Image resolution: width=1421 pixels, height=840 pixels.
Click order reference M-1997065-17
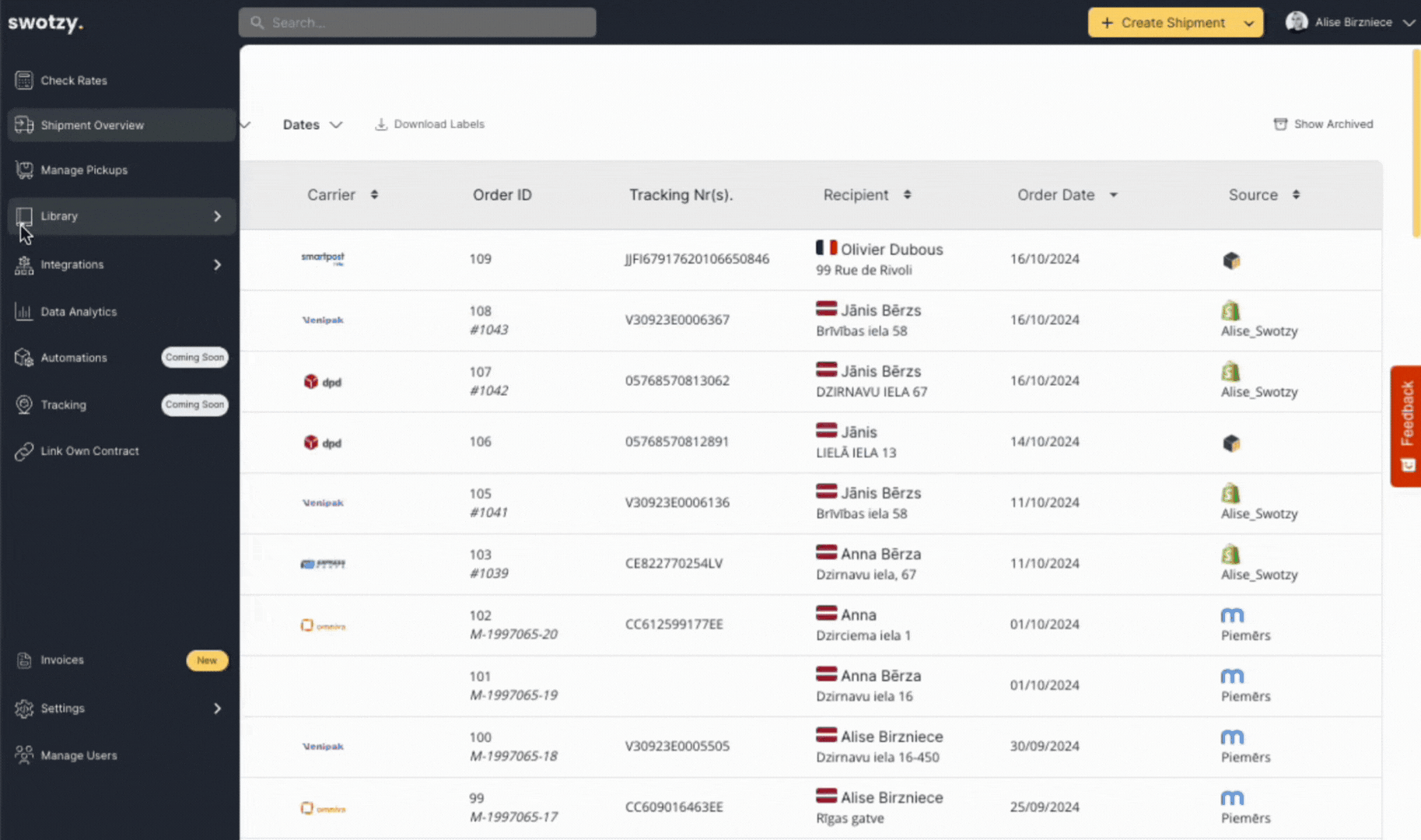(x=513, y=817)
